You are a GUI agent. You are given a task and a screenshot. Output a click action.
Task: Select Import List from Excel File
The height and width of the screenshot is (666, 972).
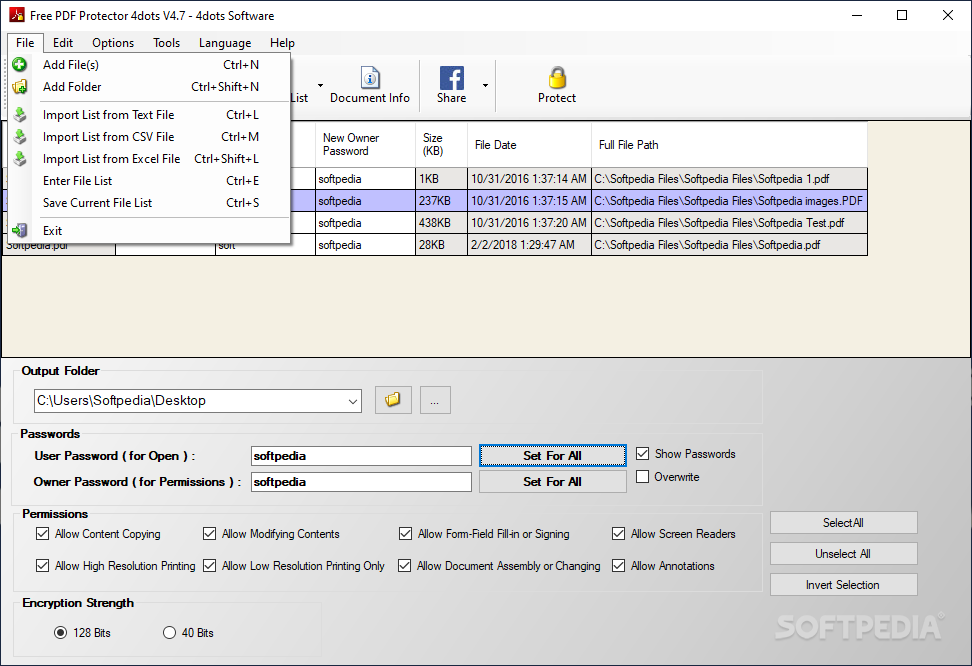point(149,159)
